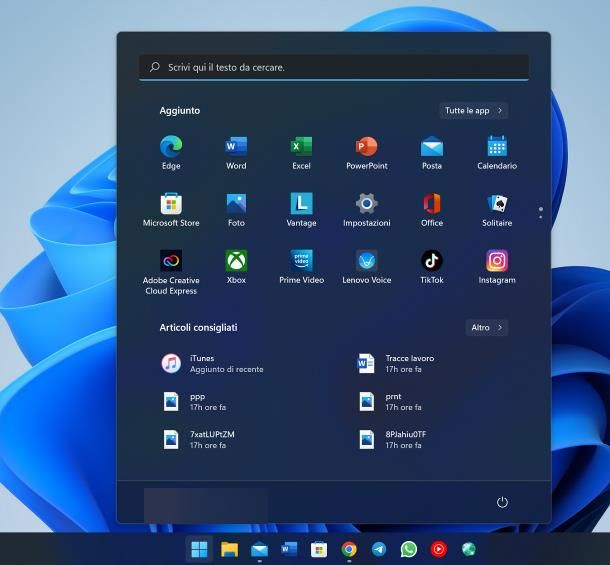Open the Prime Video app
Screen dimensions: 610x565
pos(301,267)
